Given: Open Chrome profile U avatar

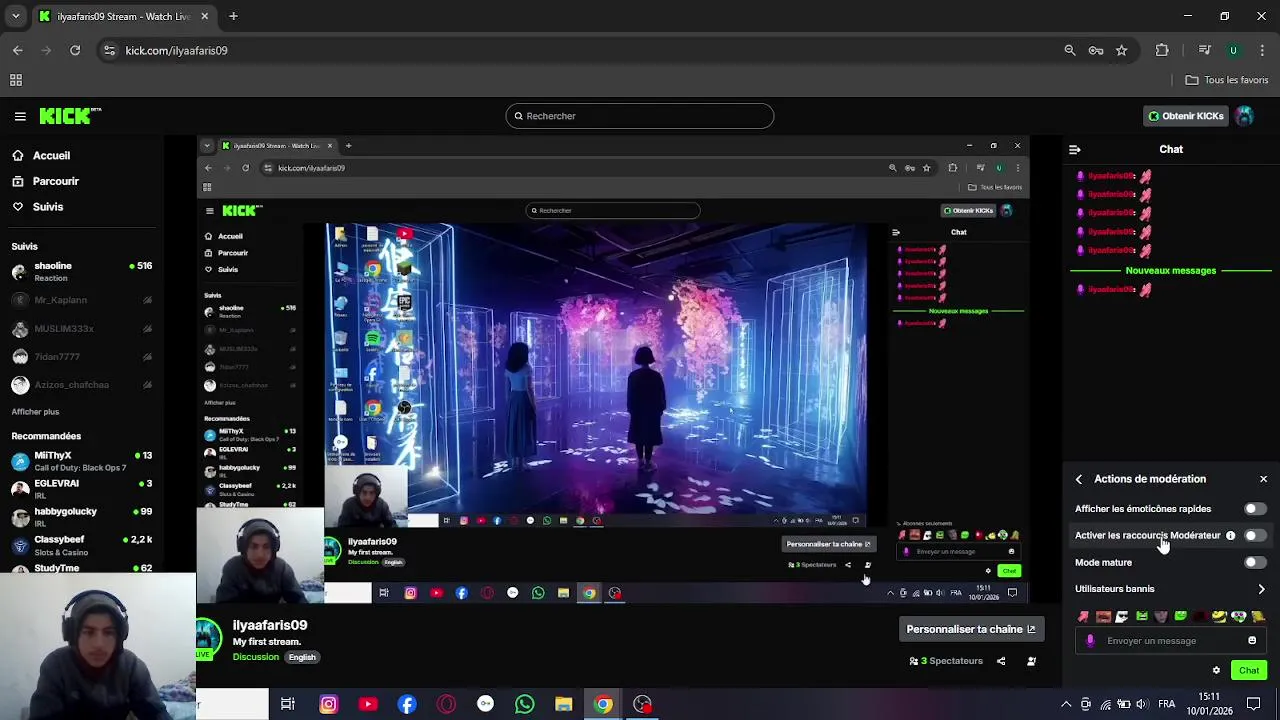Looking at the screenshot, I should (1233, 50).
